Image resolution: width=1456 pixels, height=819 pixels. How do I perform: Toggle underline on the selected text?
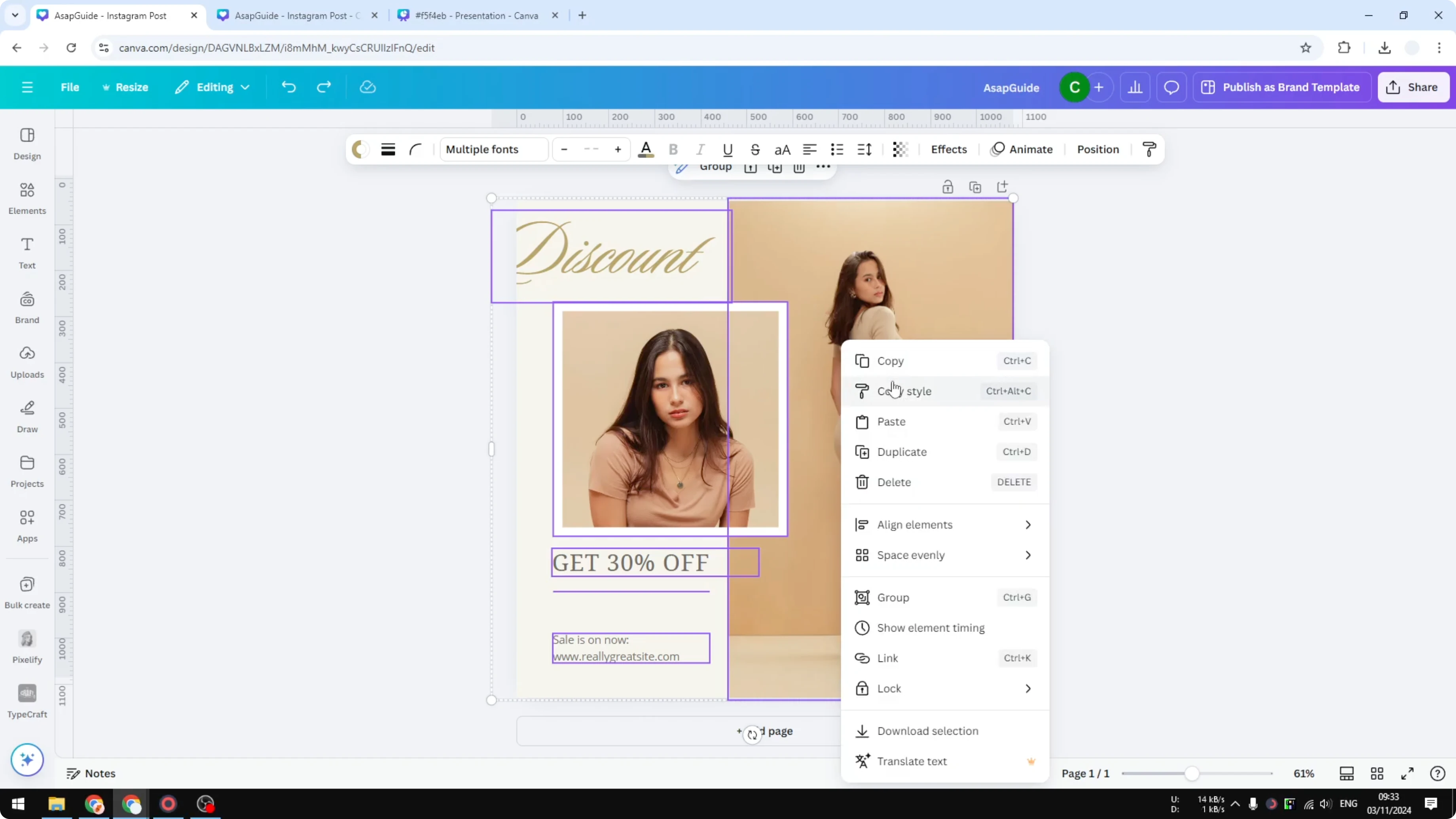728,149
